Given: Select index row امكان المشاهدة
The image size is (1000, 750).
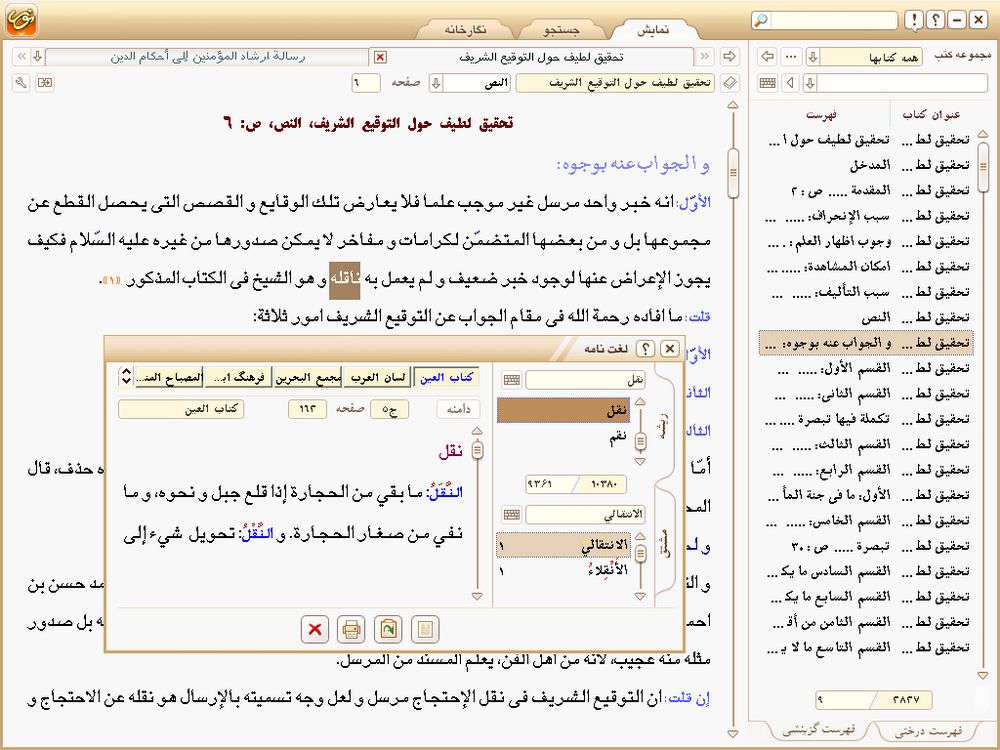Looking at the screenshot, I should 866,267.
